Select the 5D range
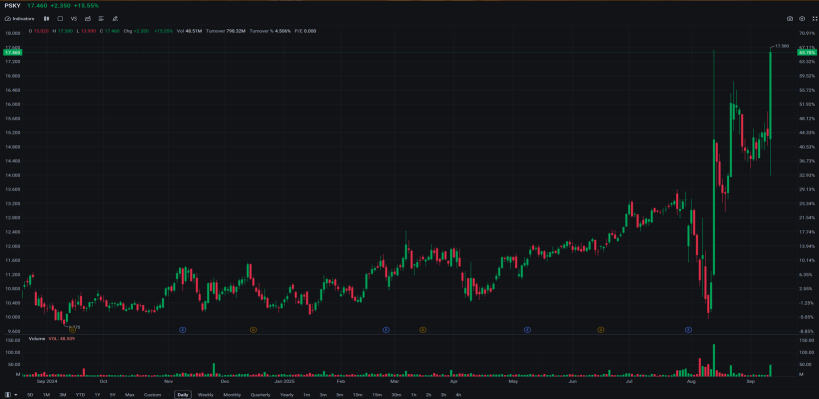The height and width of the screenshot is (399, 819). pos(30,395)
